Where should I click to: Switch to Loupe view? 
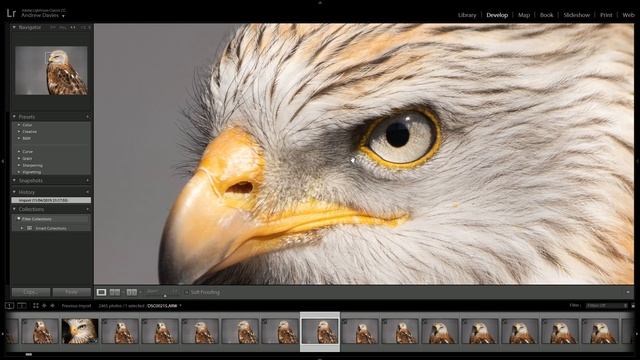pos(101,292)
